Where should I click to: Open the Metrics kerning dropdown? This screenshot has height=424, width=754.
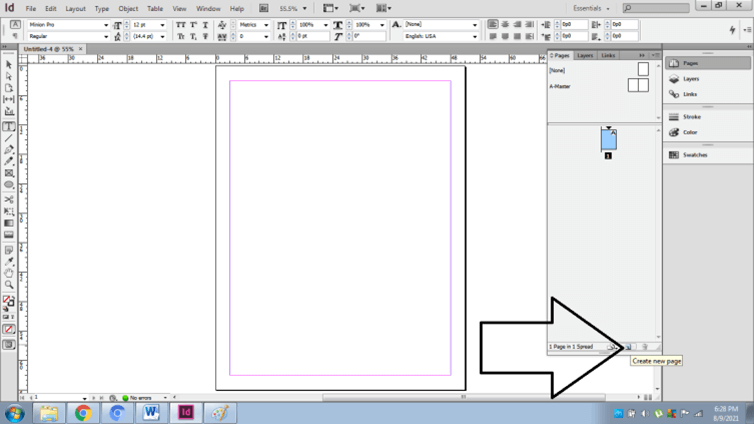[x=265, y=25]
